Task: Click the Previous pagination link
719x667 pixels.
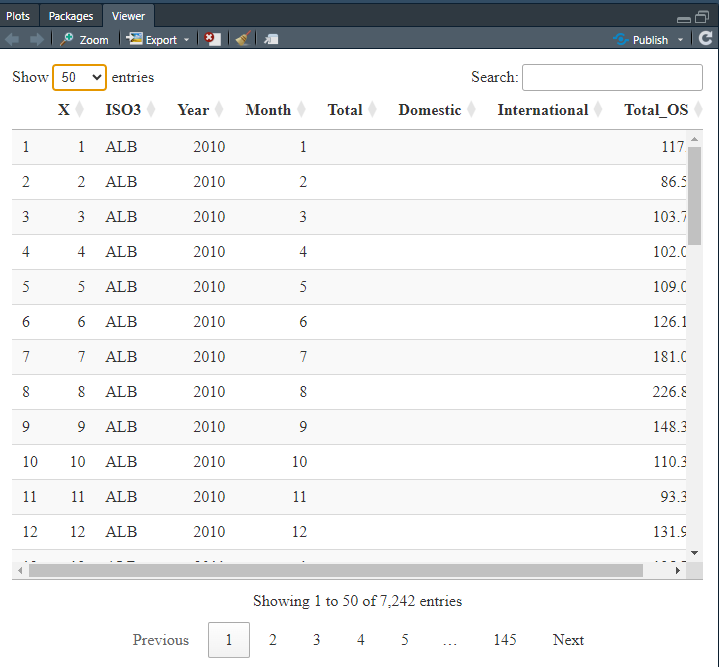Action: point(160,640)
